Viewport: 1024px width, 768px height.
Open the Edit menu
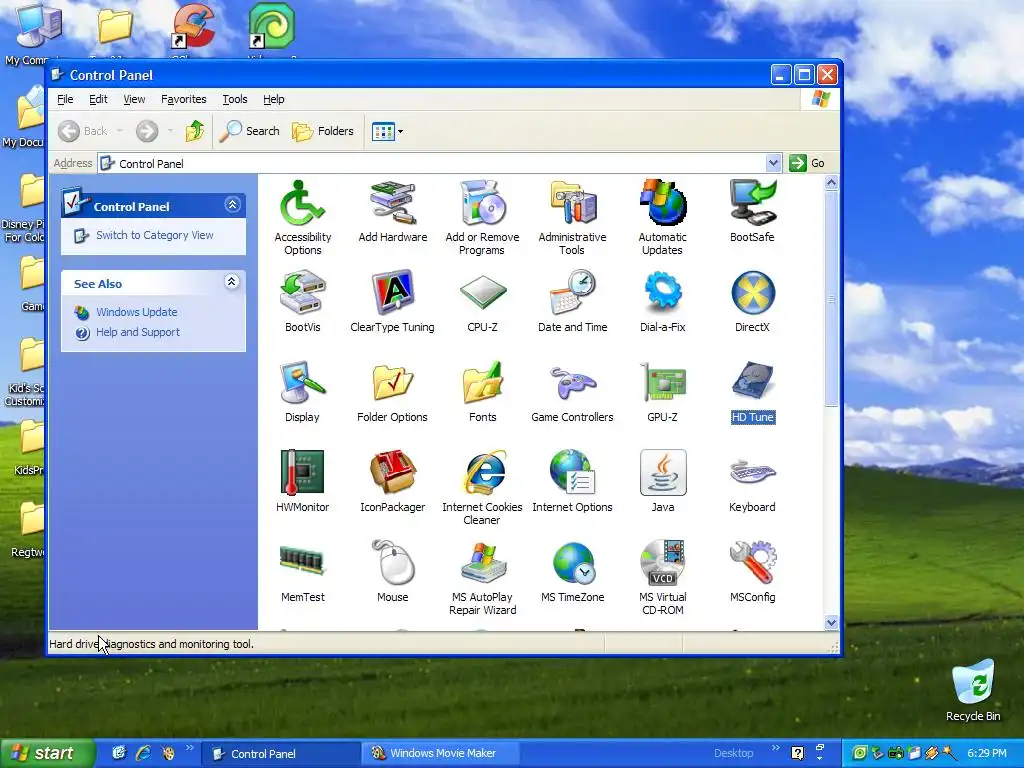(x=98, y=99)
